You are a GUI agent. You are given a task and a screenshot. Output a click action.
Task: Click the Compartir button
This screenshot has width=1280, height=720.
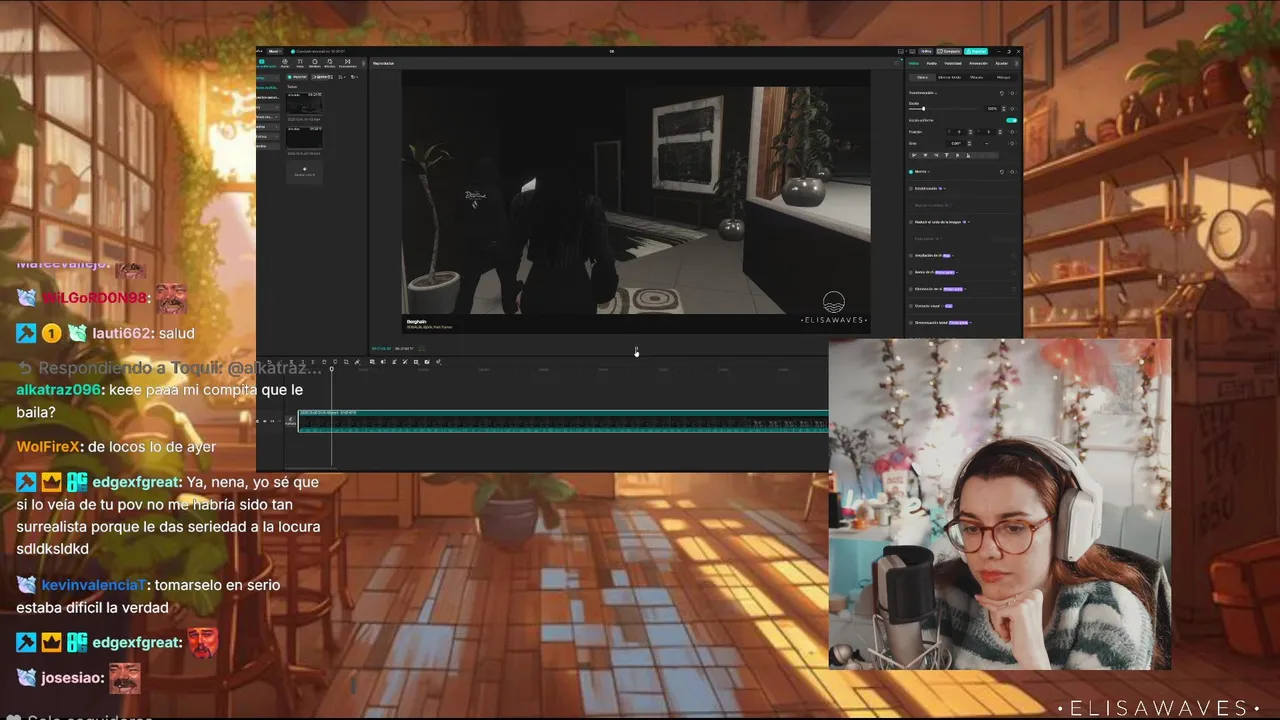coord(949,51)
